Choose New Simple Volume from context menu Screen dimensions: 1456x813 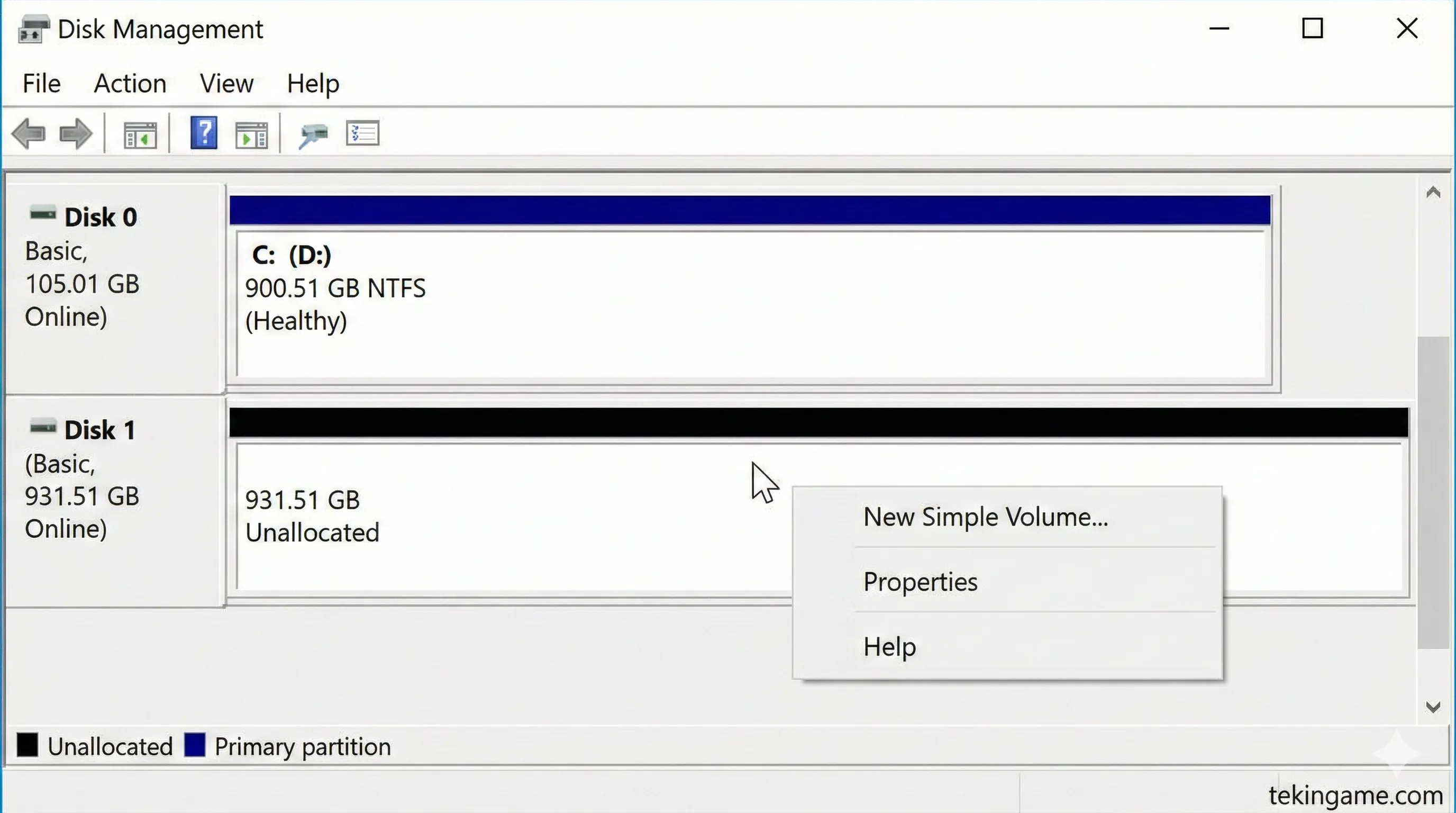click(x=985, y=517)
